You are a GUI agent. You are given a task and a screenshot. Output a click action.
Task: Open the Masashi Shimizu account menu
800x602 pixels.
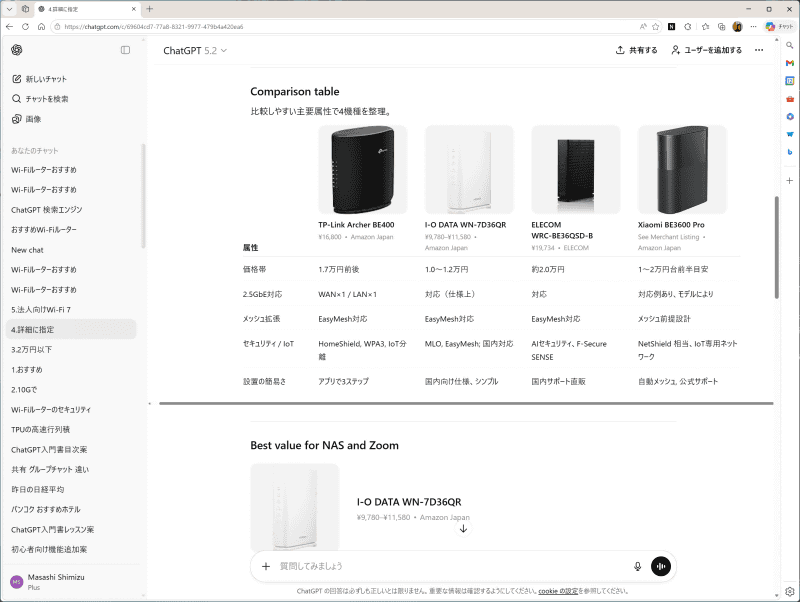pyautogui.click(x=71, y=582)
